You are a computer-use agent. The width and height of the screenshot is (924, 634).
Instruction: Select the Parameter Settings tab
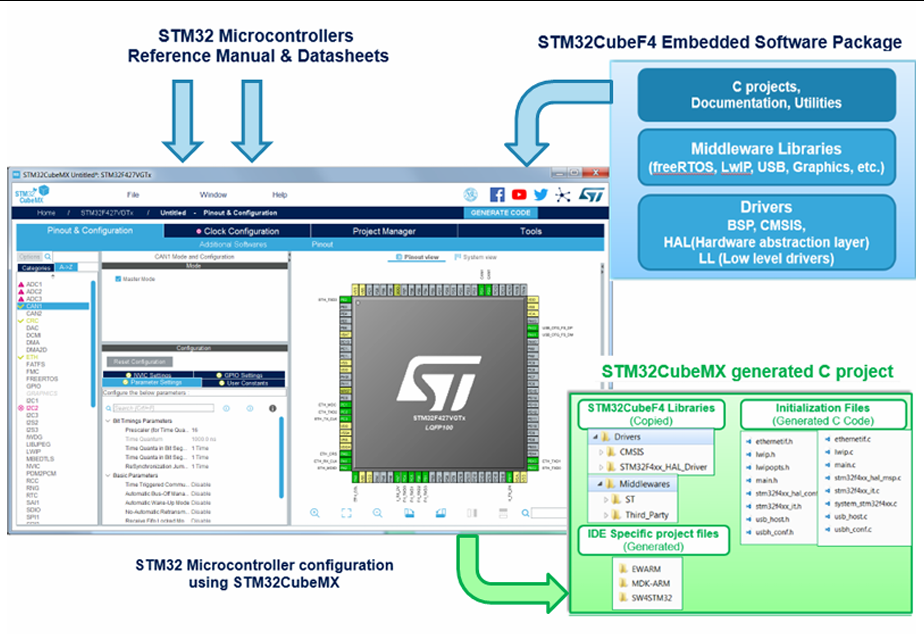(x=152, y=382)
